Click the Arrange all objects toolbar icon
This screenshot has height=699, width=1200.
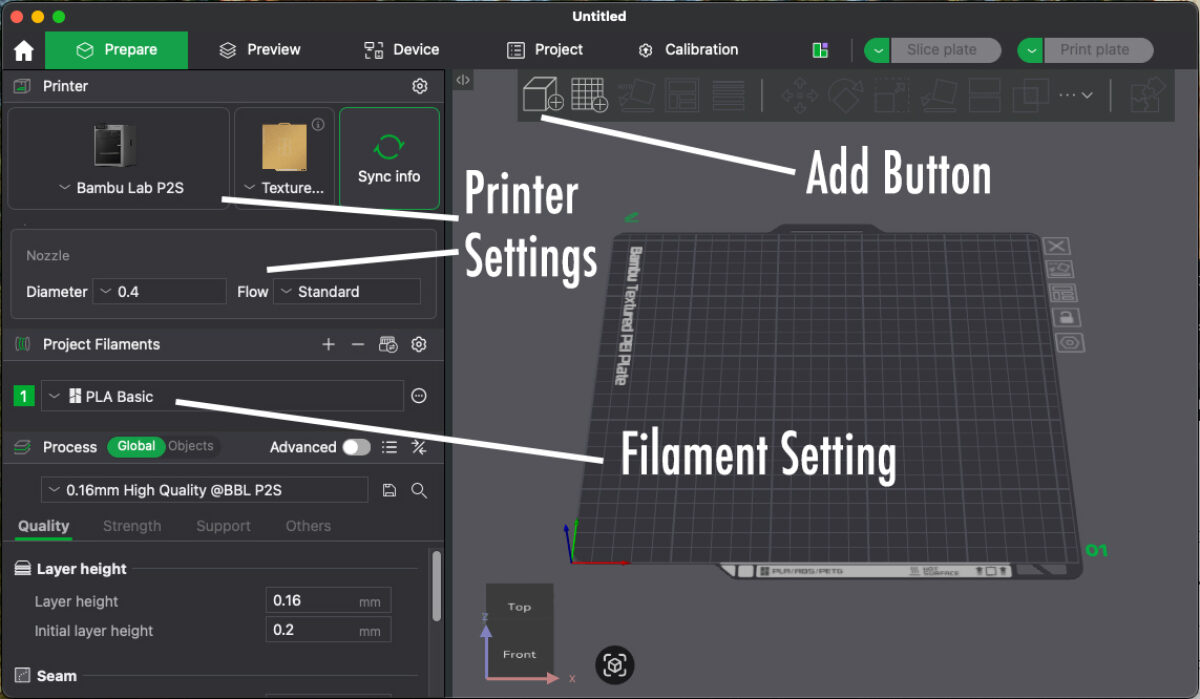tap(682, 95)
